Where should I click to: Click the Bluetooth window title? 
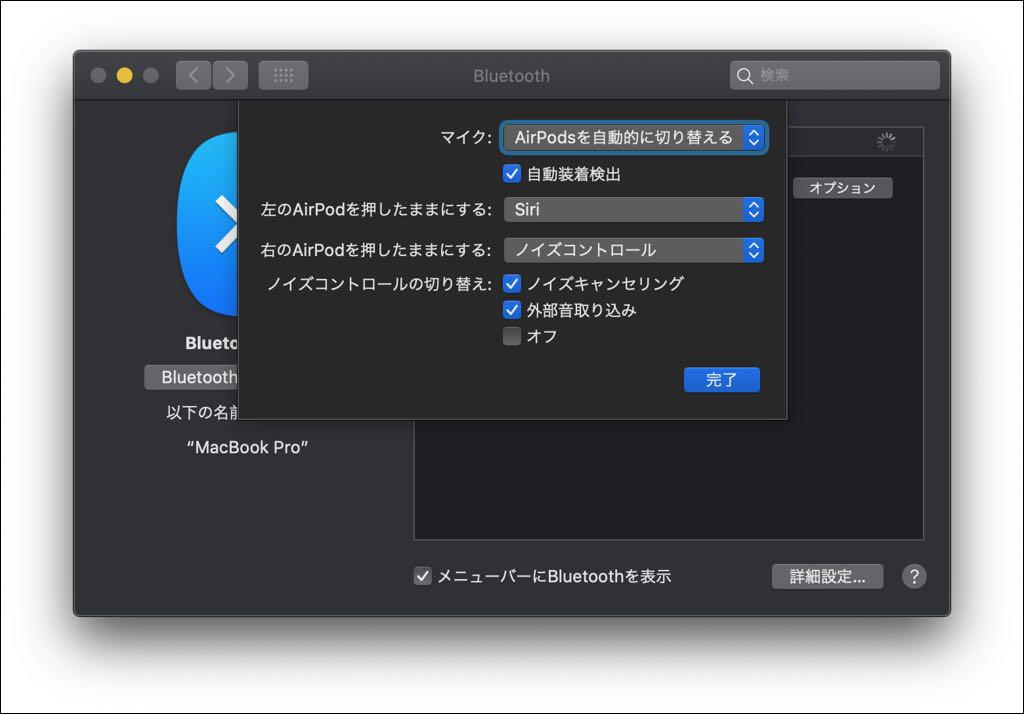(511, 76)
